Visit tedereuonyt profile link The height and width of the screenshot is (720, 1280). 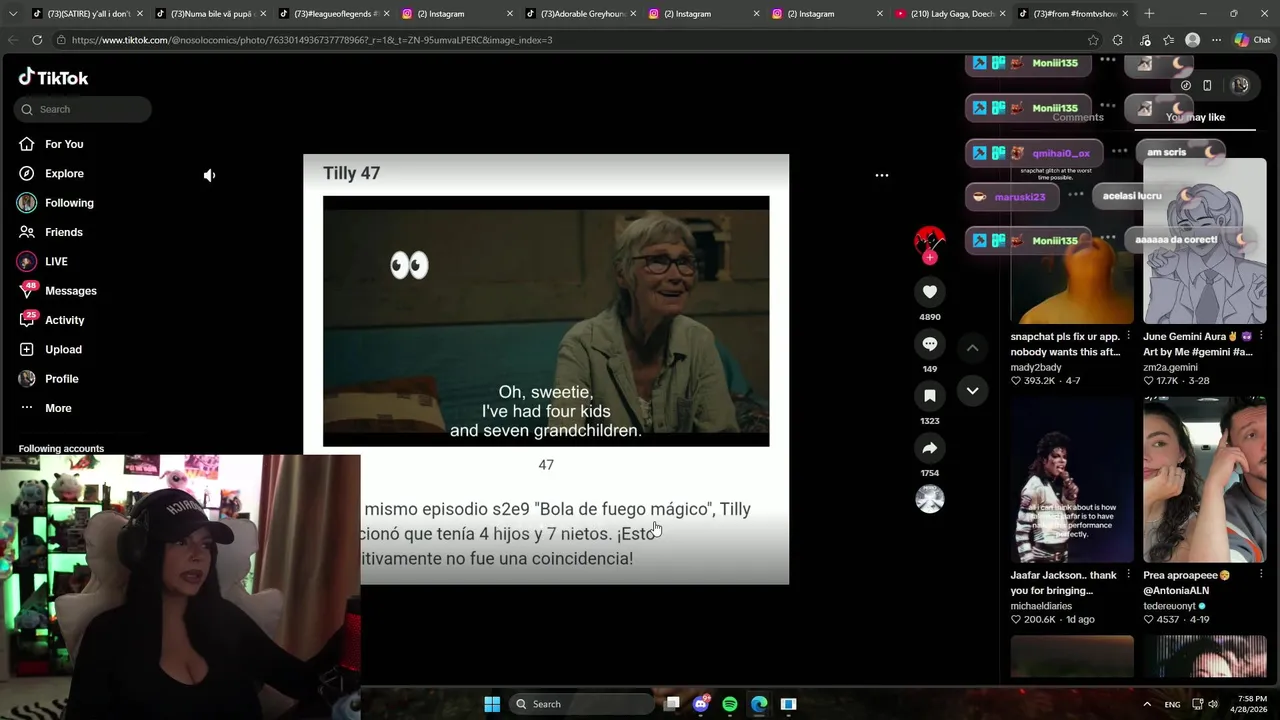(x=1170, y=606)
